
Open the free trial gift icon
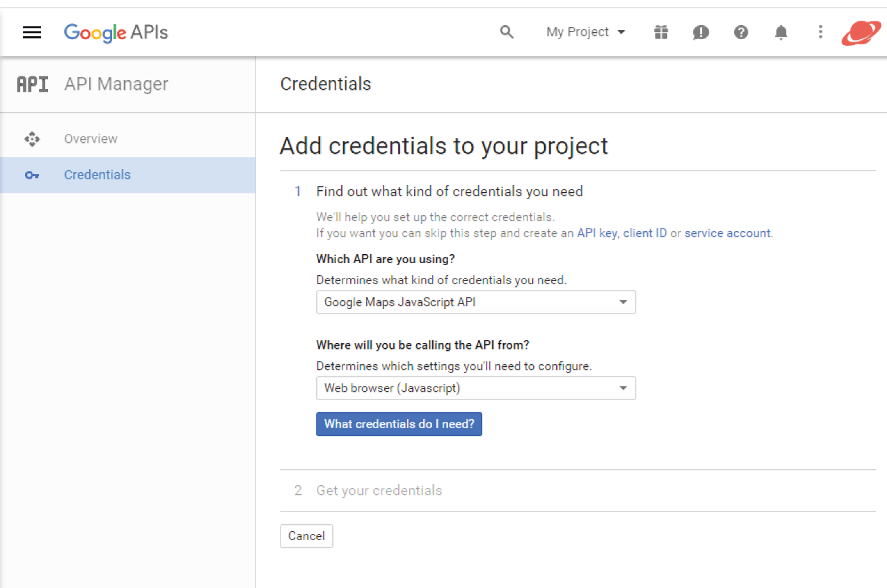click(x=661, y=32)
